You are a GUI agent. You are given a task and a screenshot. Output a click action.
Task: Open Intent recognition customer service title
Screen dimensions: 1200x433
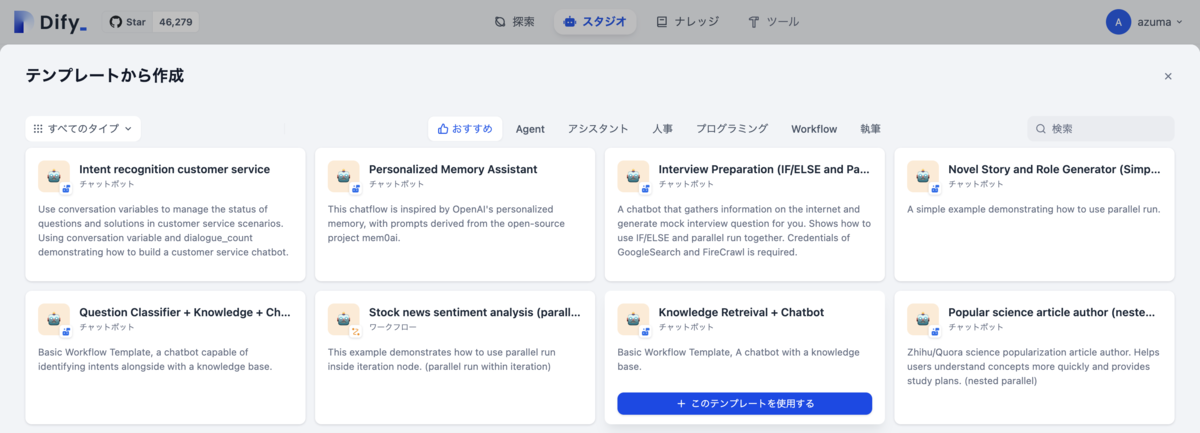pyautogui.click(x=174, y=169)
